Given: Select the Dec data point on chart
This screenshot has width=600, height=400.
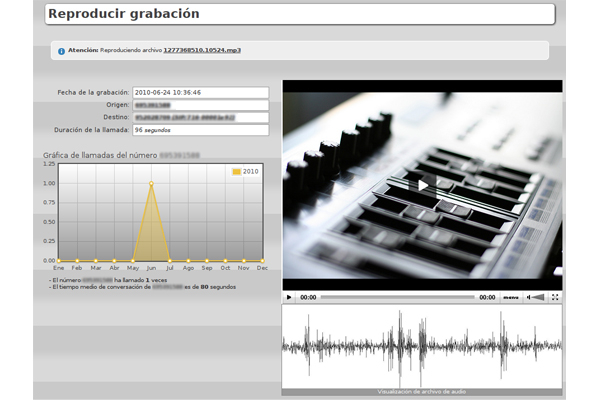Looking at the screenshot, I should click(262, 260).
